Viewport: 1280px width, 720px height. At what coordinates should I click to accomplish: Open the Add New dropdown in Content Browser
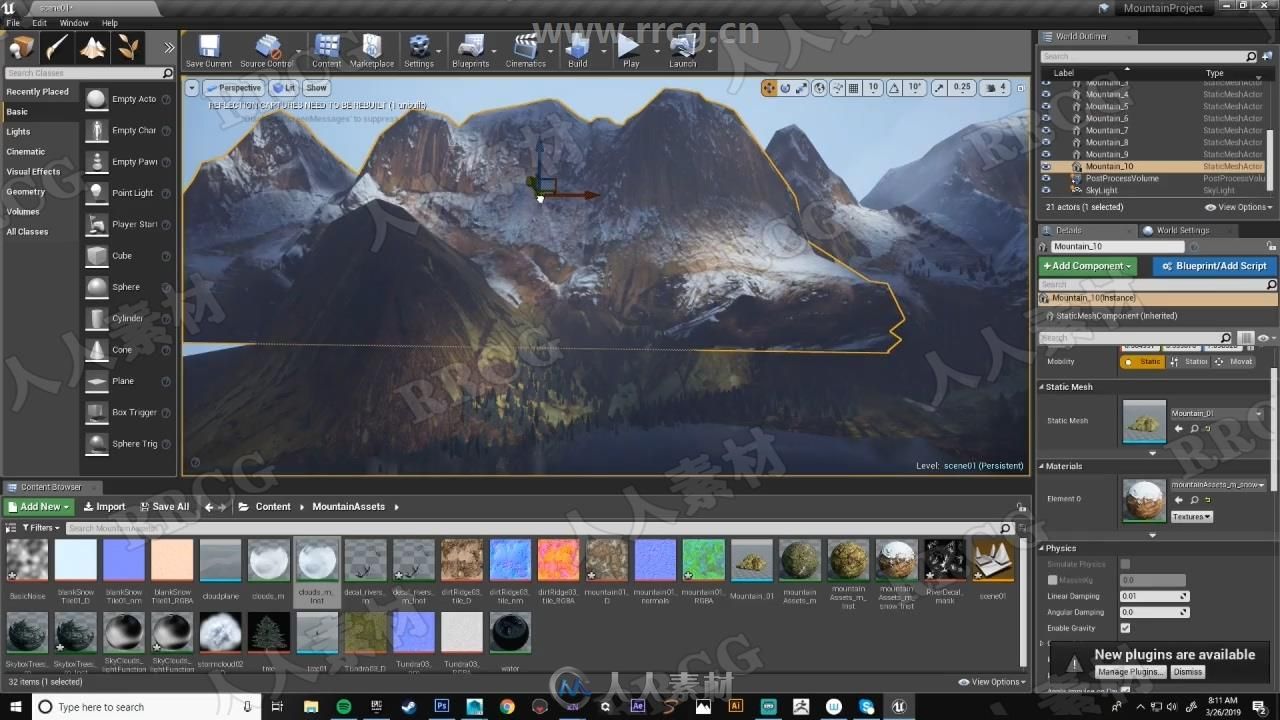coord(39,506)
